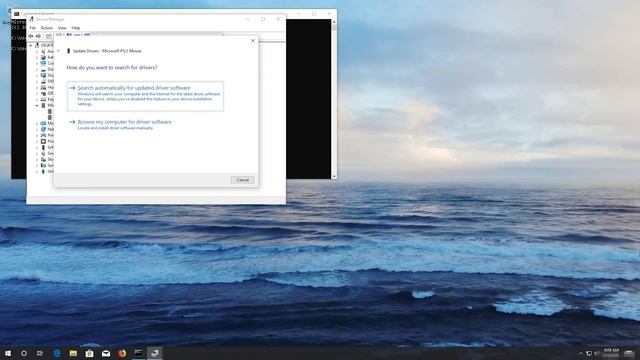Expand the Audio inputs and outputs category
Image resolution: width=640 pixels, height=360 pixels.
[37, 51]
